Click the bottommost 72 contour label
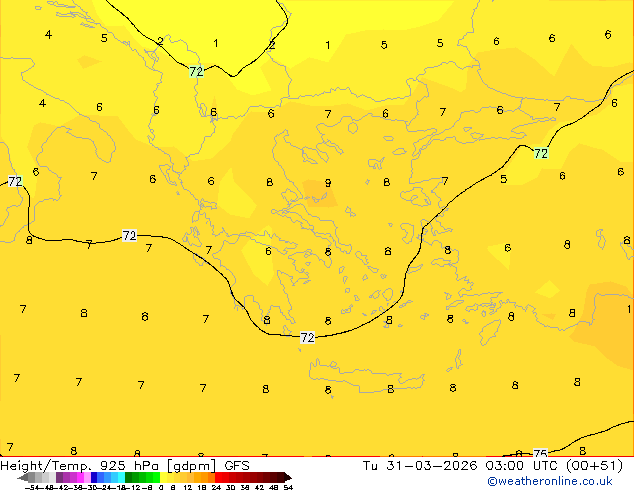Image resolution: width=634 pixels, height=490 pixels. point(307,338)
